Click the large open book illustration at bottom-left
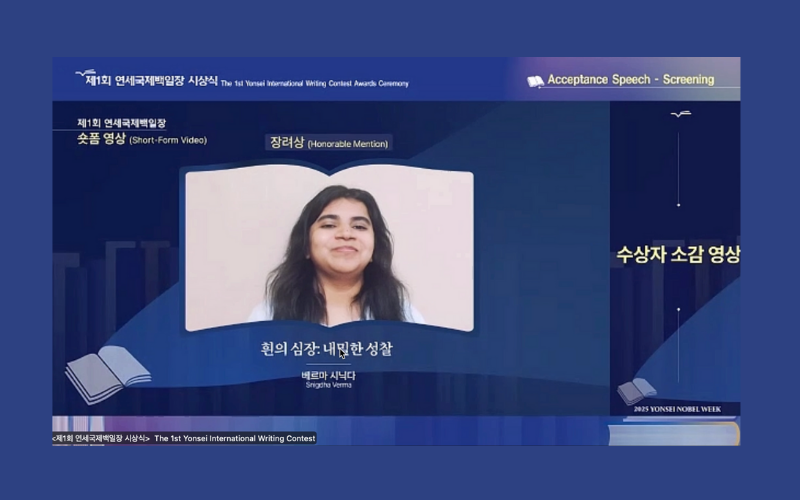This screenshot has height=500, width=800. point(107,372)
